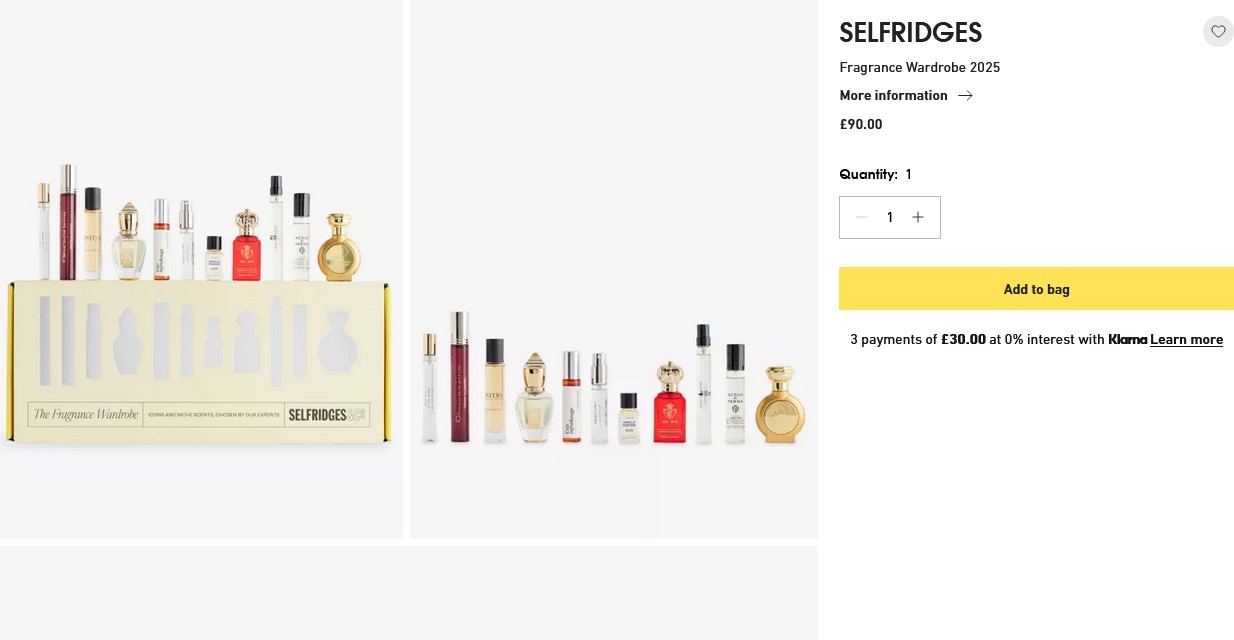The height and width of the screenshot is (640, 1234).
Task: Decrease quantity with the minus button
Action: tap(861, 217)
